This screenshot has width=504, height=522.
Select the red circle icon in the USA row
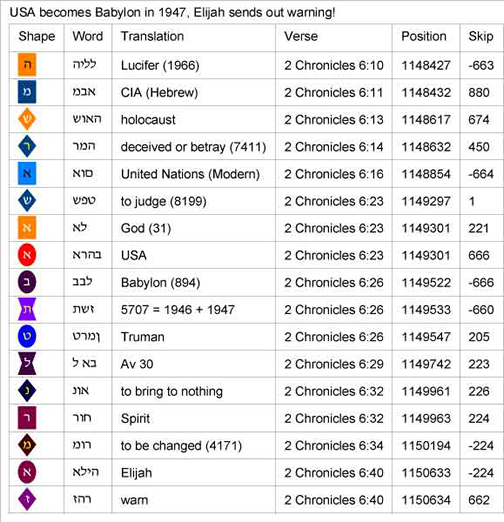[x=27, y=255]
